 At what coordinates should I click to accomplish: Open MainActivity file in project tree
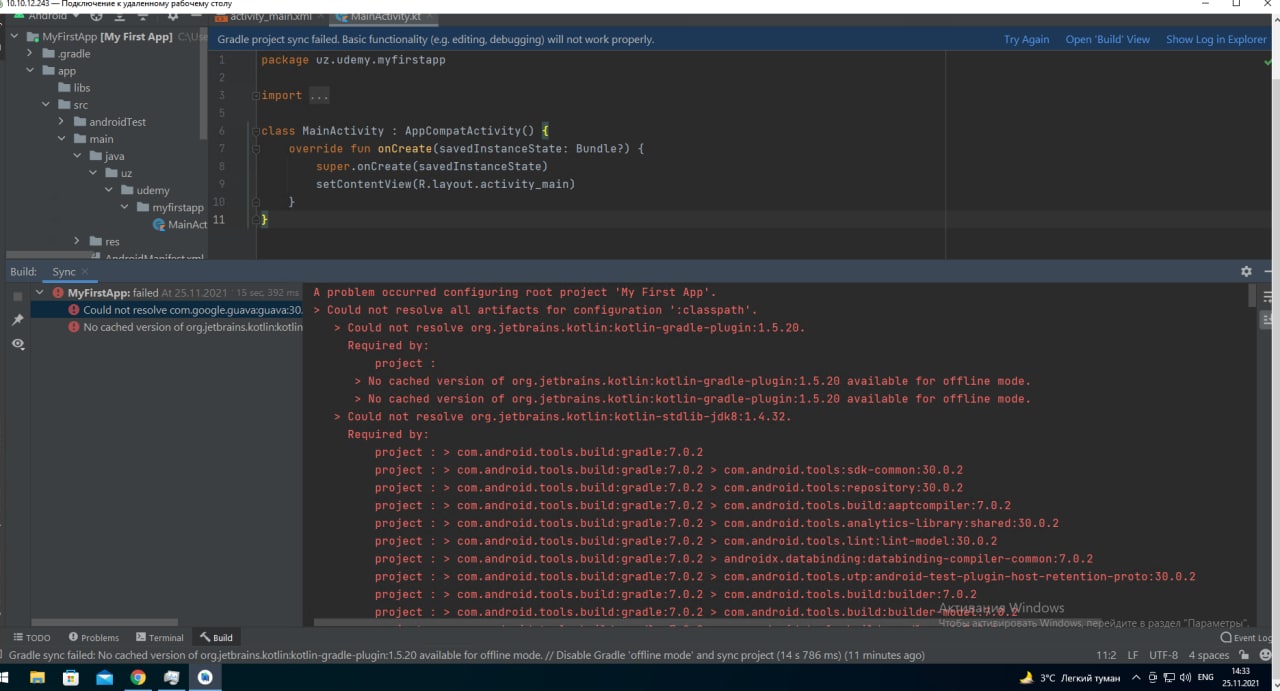click(180, 224)
